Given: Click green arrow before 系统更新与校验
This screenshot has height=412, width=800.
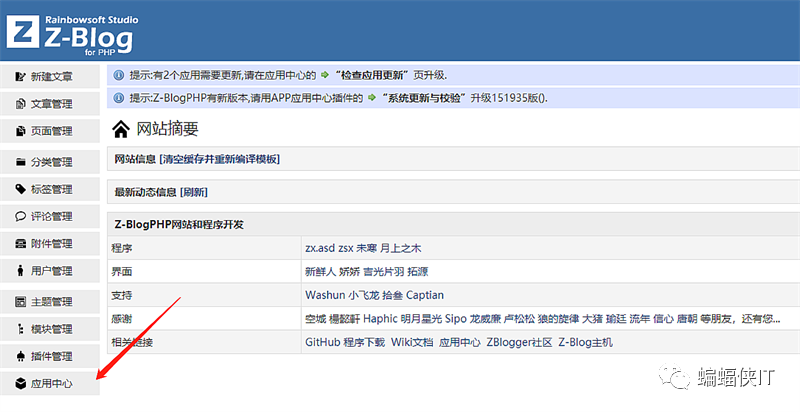Looking at the screenshot, I should (x=372, y=98).
